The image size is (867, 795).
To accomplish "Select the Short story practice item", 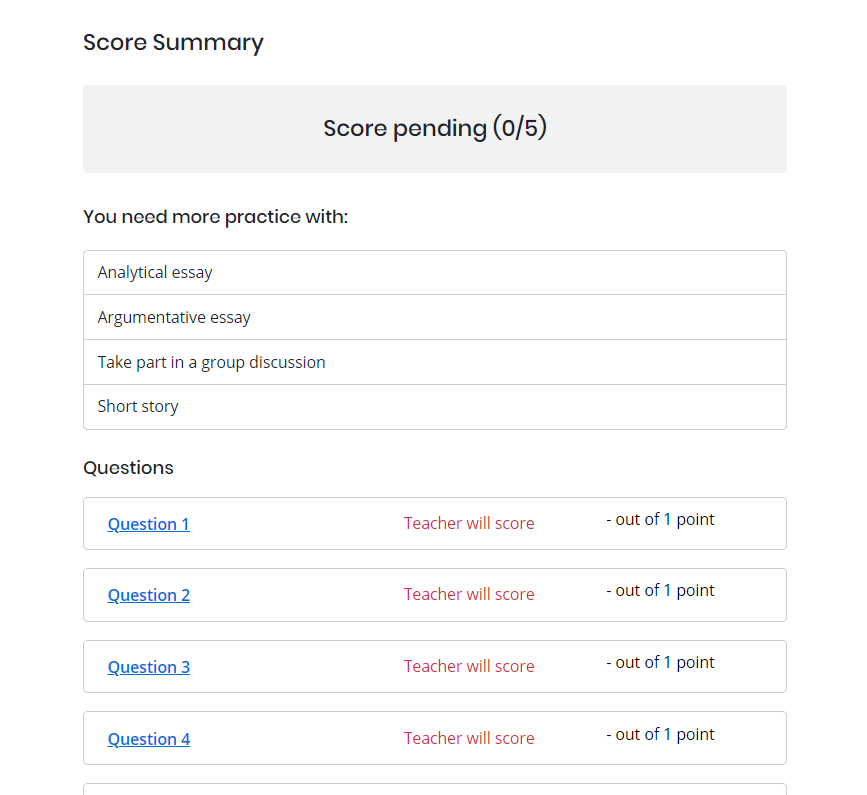I will coord(137,406).
